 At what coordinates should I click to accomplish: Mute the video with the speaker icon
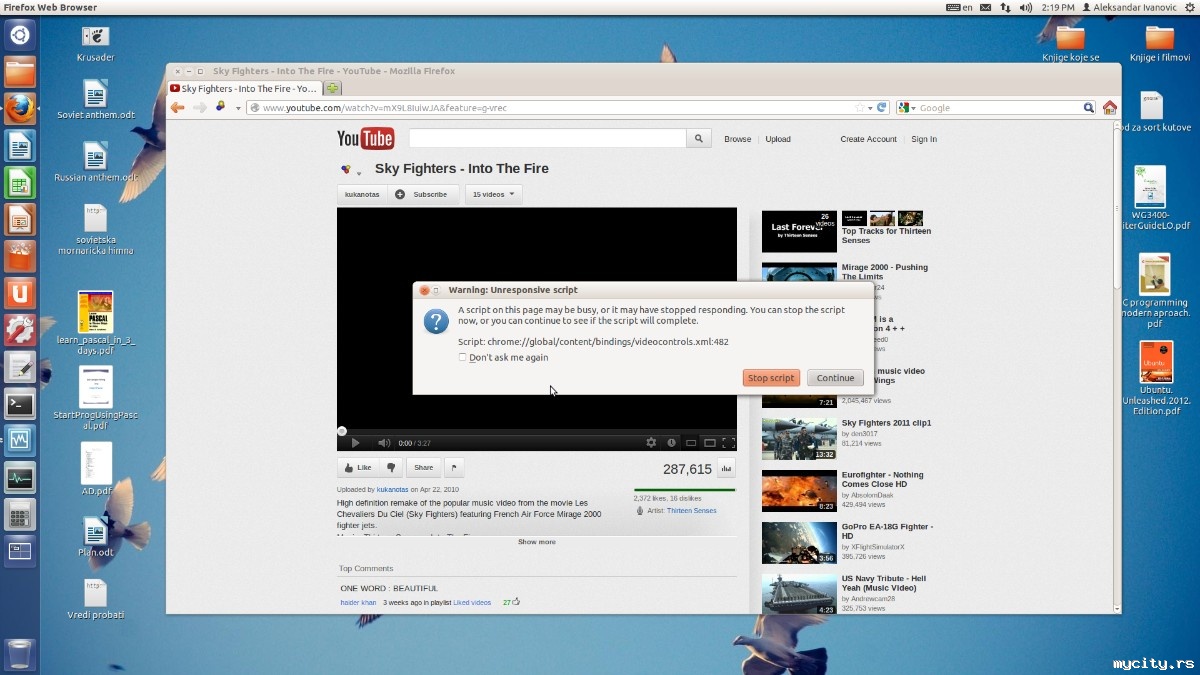tap(383, 443)
